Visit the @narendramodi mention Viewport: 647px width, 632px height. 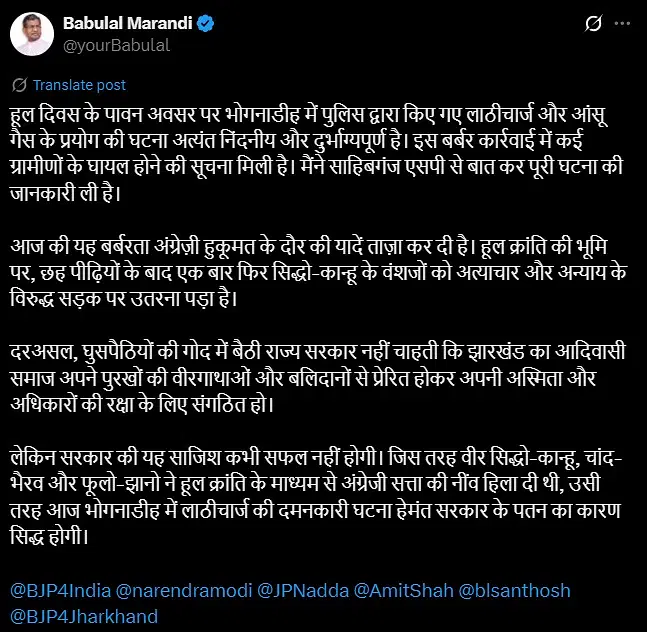pyautogui.click(x=184, y=591)
